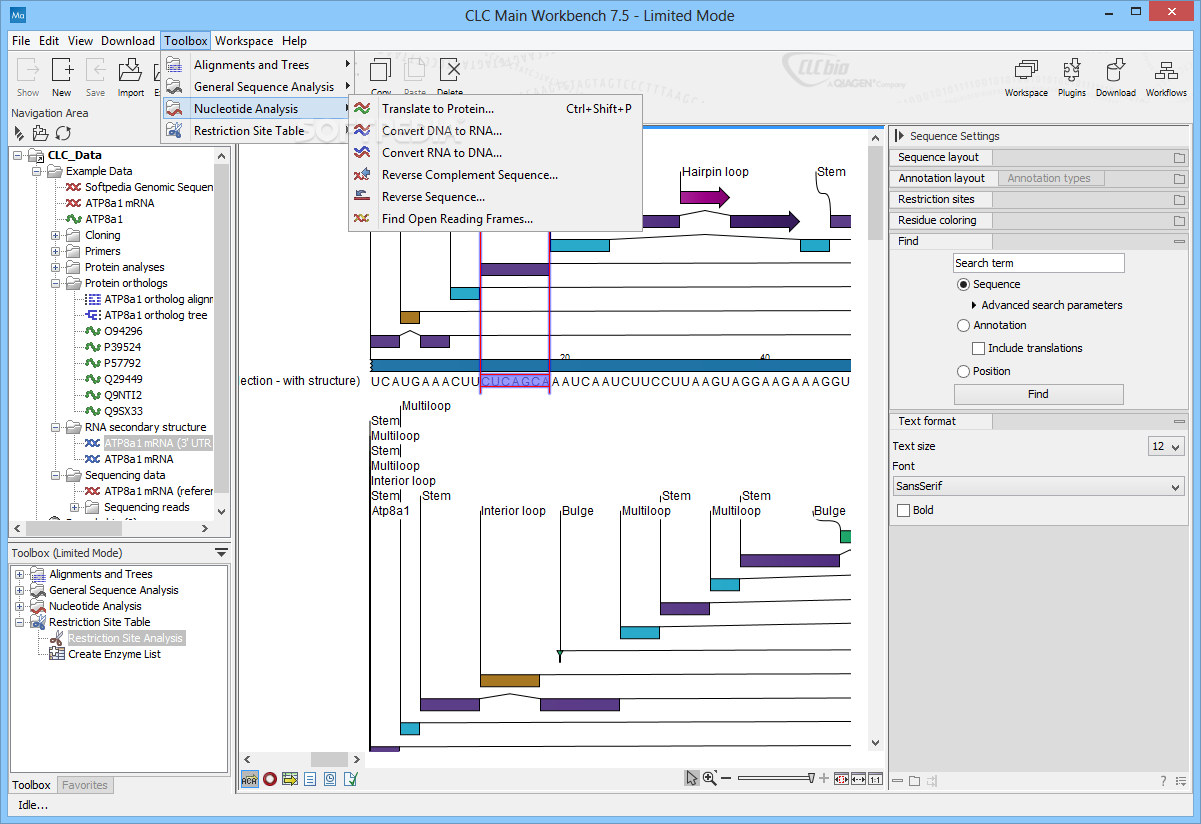Expand the Cloning folder

[x=57, y=235]
